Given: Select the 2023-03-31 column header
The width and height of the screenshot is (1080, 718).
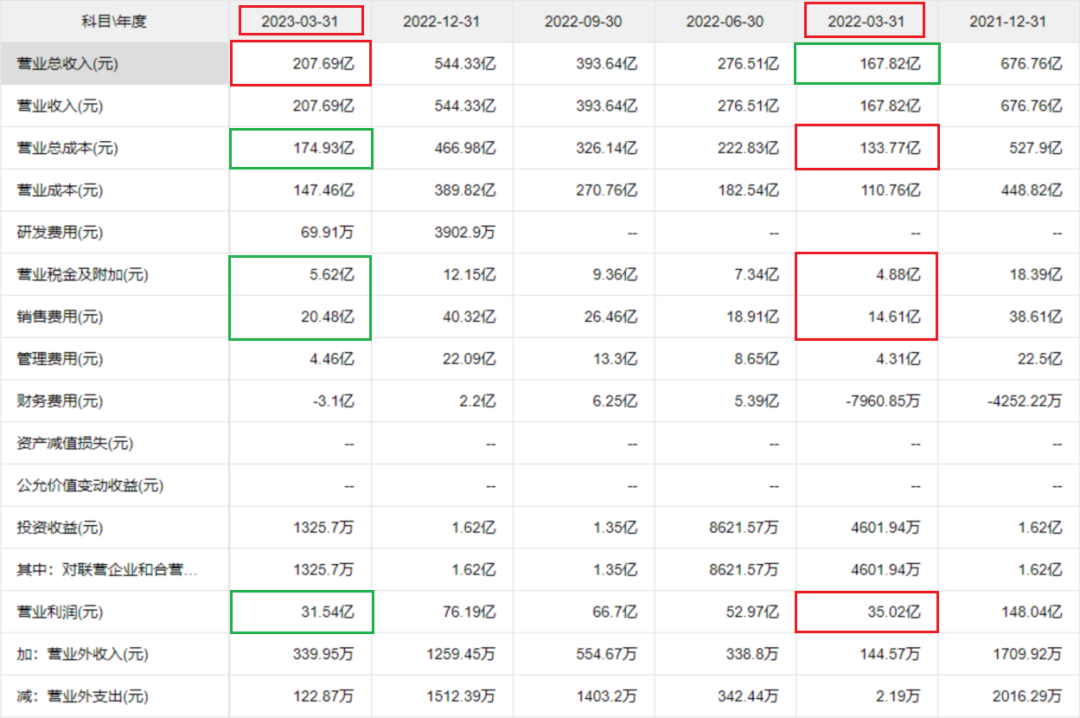Looking at the screenshot, I should [300, 21].
